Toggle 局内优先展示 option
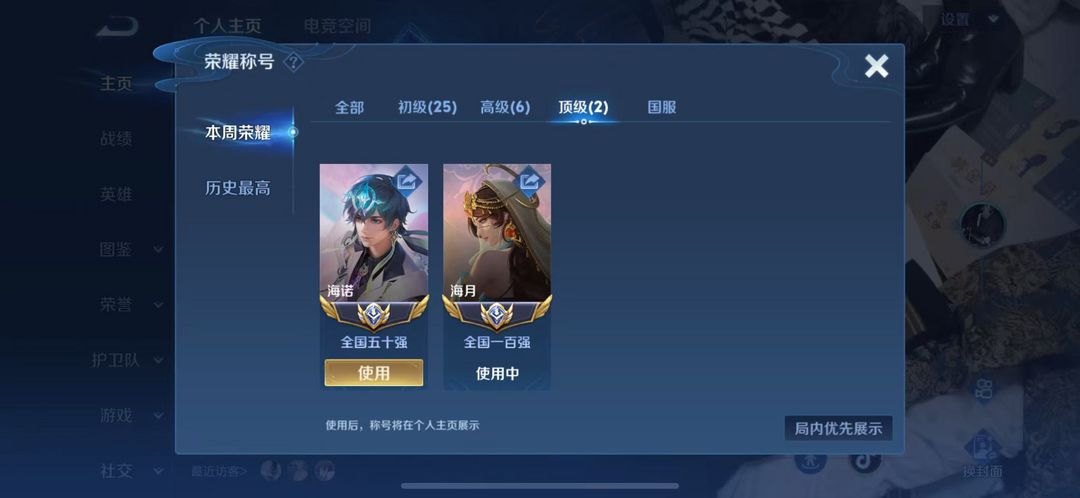The width and height of the screenshot is (1080, 498). click(838, 428)
